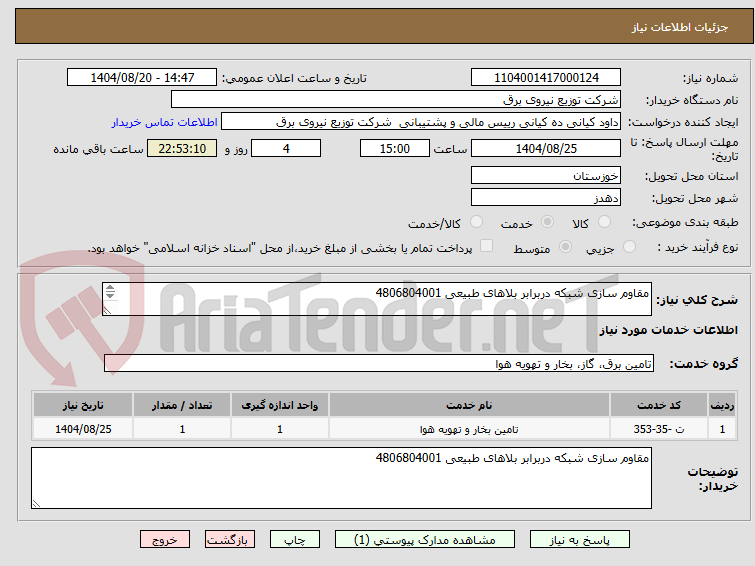The height and width of the screenshot is (566, 755).
Task: Select the 'خدمت' radio button
Action: point(547,222)
